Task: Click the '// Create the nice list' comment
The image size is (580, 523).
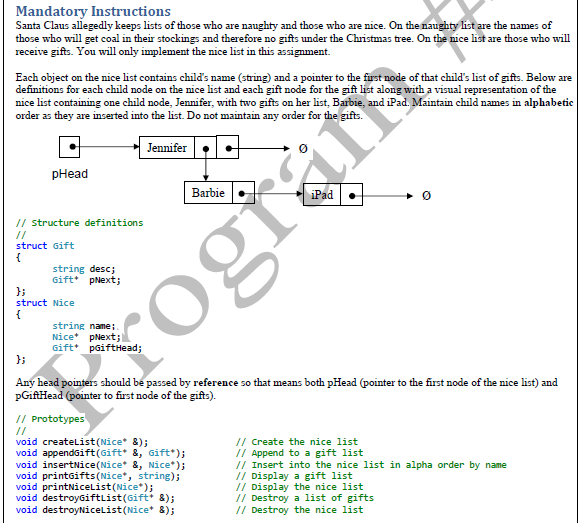Action: click(x=297, y=442)
